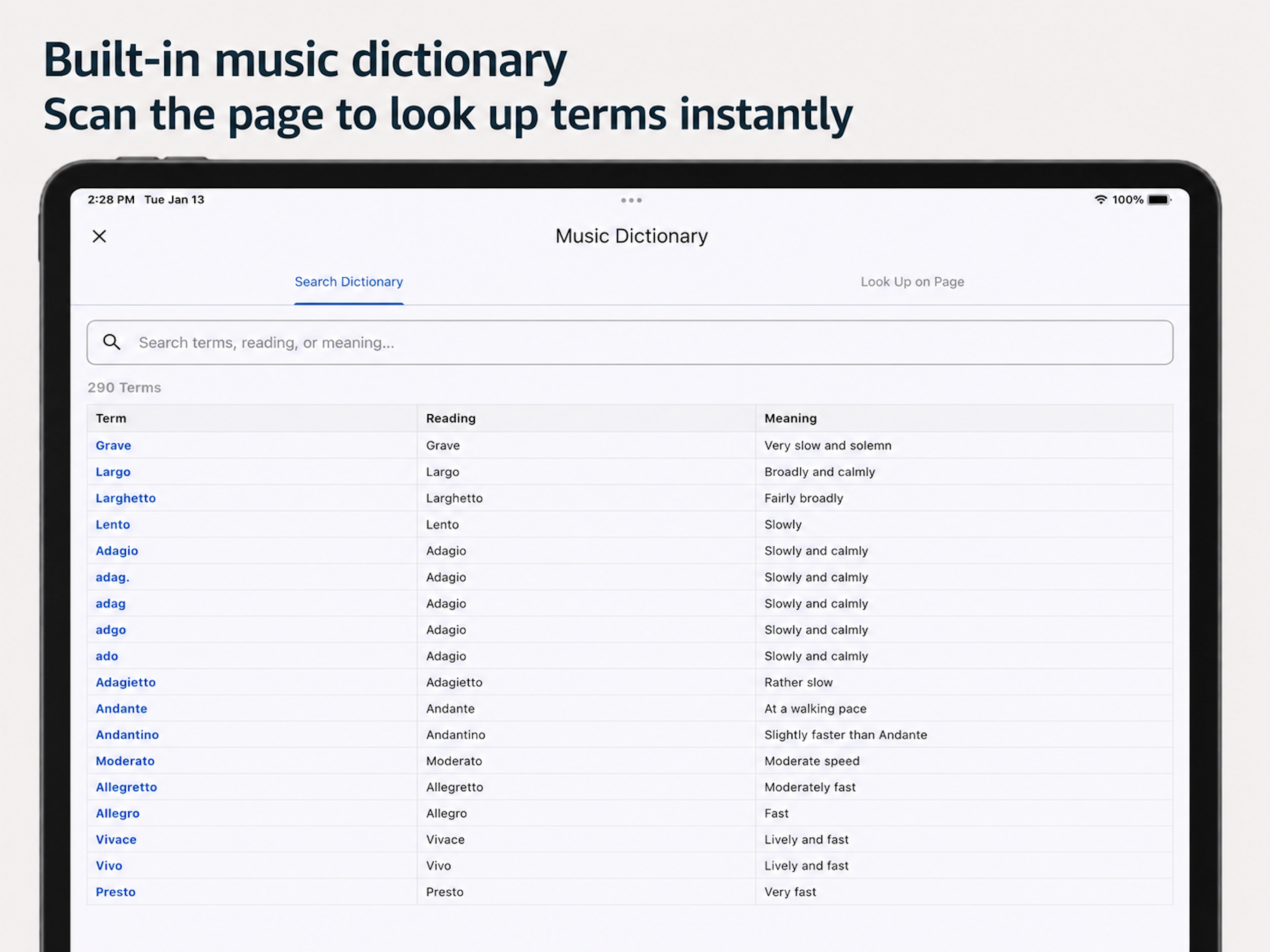Click 'Slightly faster than Andante' meaning
This screenshot has height=952, width=1270.
click(x=846, y=735)
